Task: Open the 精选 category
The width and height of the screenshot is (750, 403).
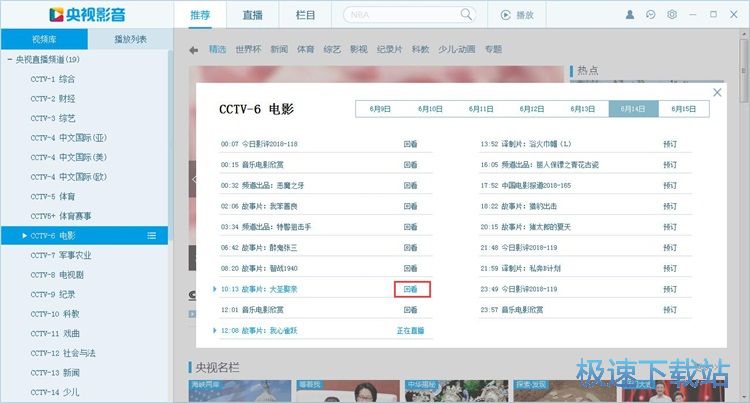Action: click(x=217, y=49)
